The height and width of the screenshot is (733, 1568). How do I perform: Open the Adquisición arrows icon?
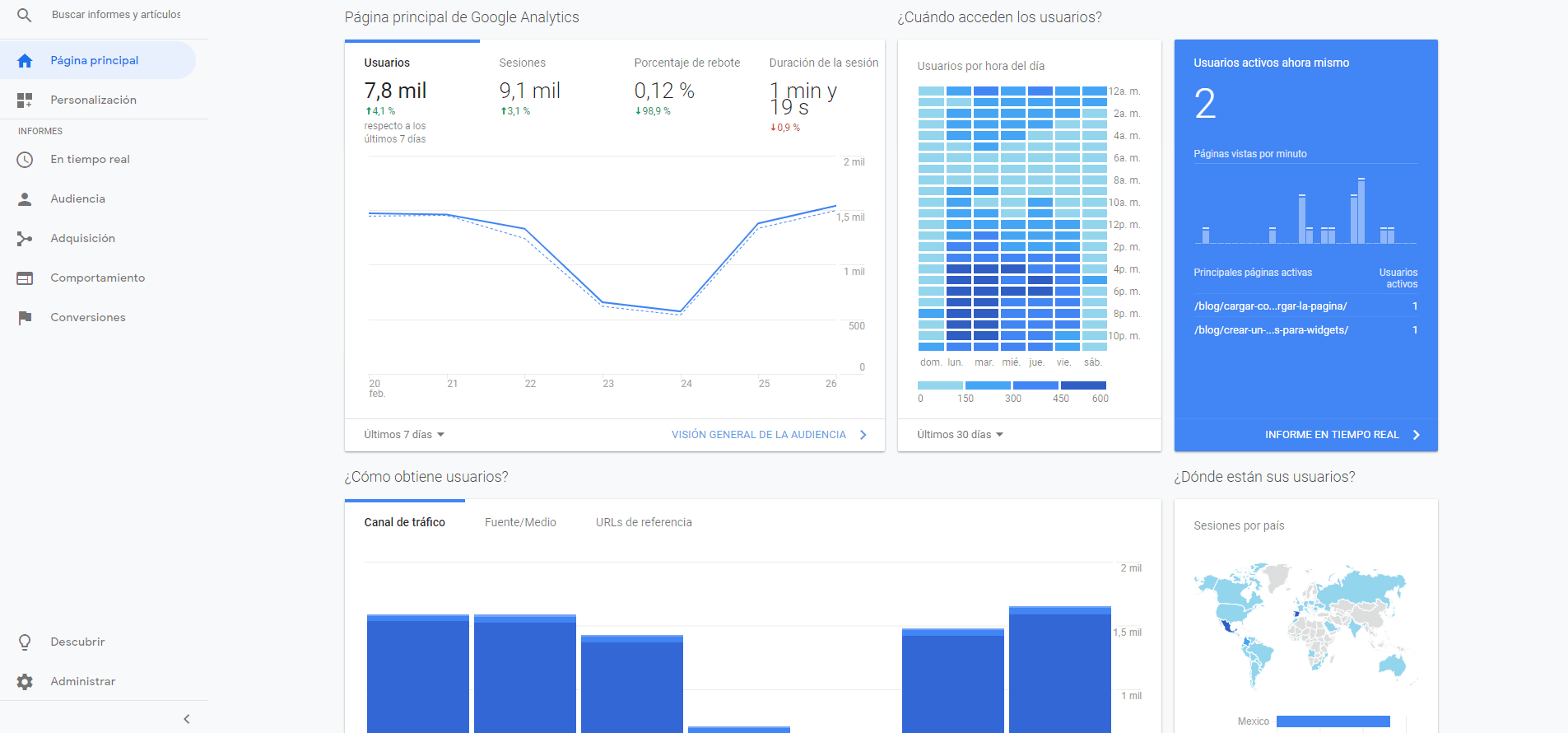click(25, 239)
